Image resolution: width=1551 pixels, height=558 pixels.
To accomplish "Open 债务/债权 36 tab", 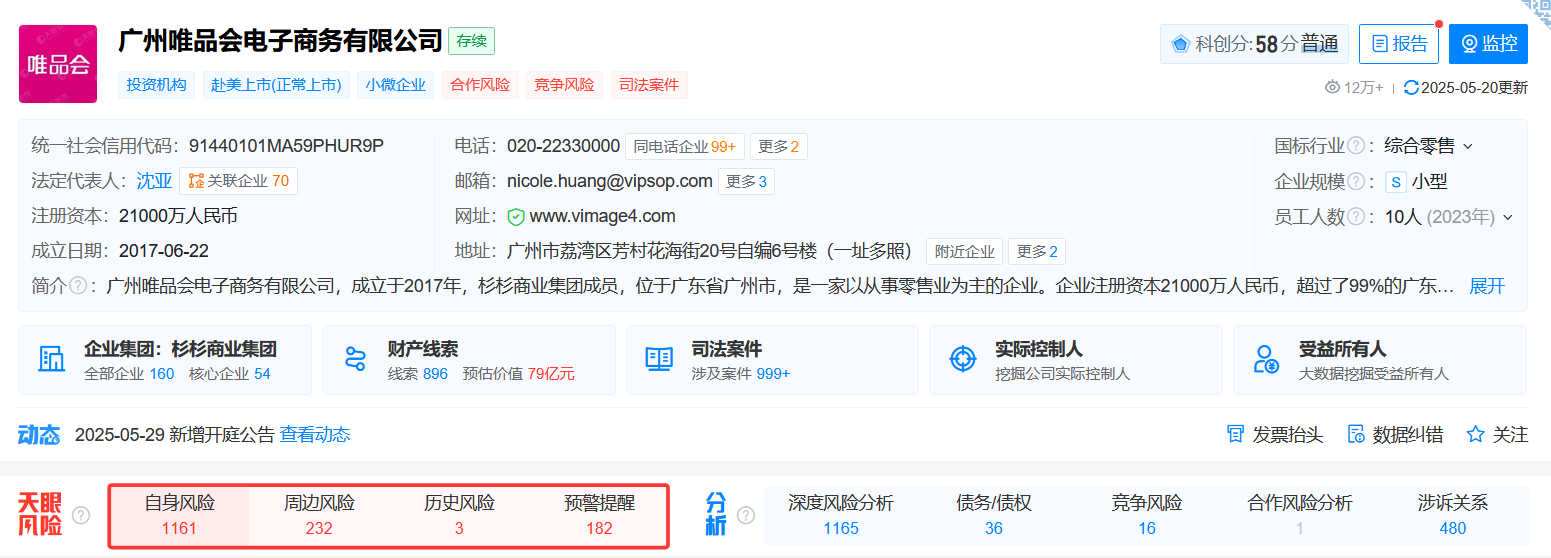I will click(x=993, y=515).
